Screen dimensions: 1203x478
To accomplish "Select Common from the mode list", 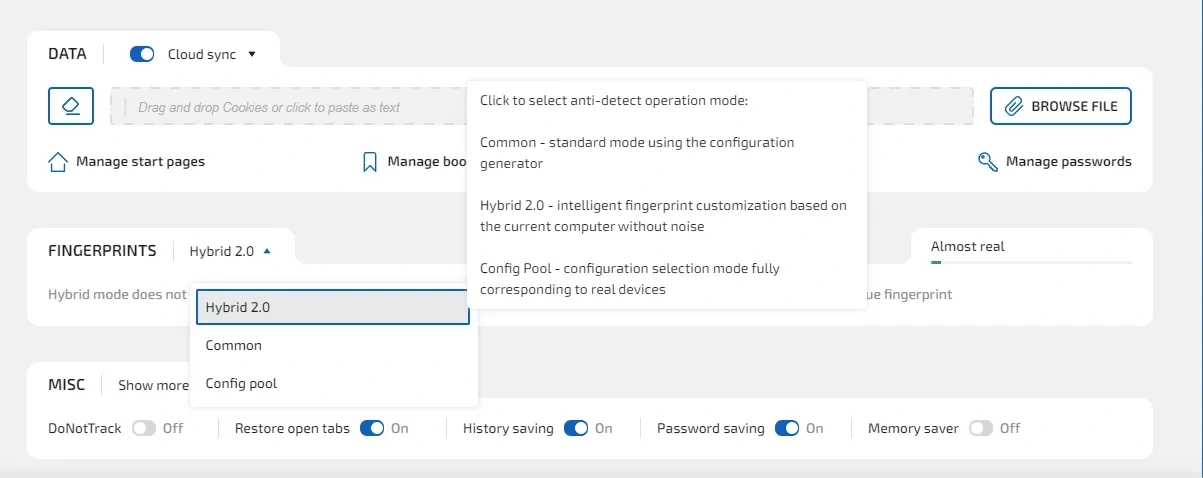I will click(234, 345).
